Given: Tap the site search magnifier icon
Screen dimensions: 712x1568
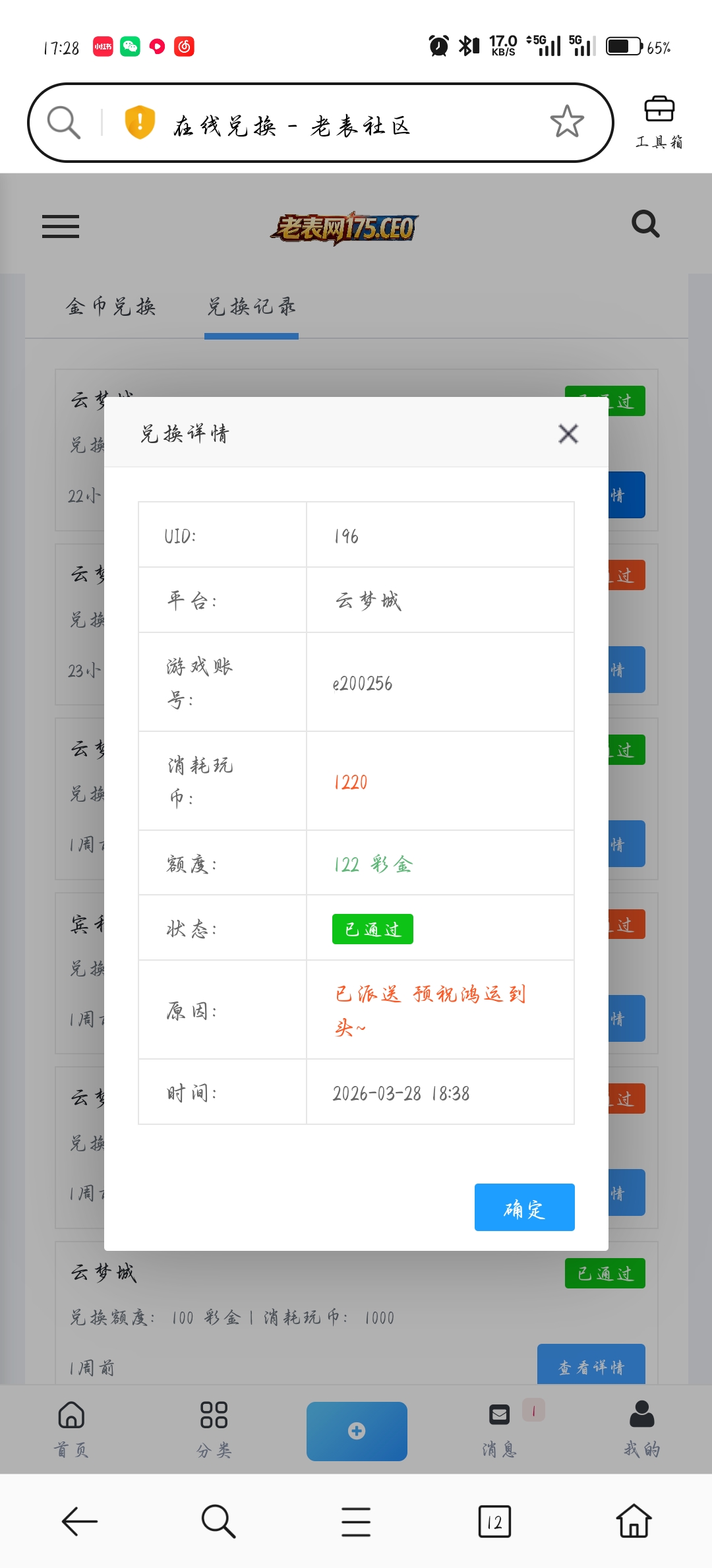Looking at the screenshot, I should [645, 225].
